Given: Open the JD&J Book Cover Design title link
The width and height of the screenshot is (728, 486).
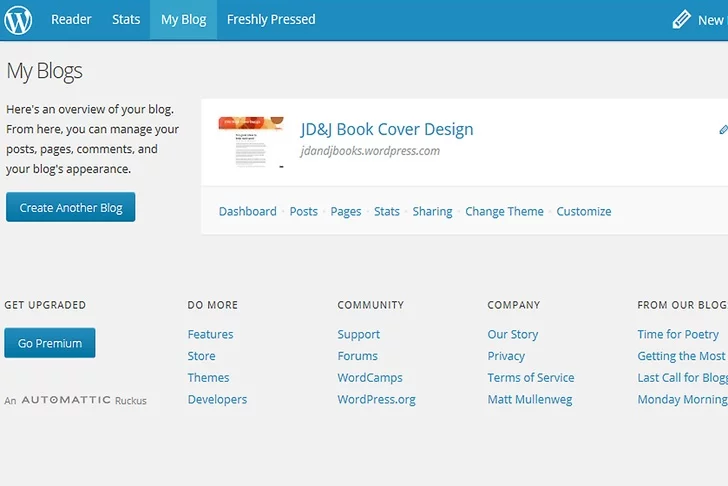Looking at the screenshot, I should (387, 129).
